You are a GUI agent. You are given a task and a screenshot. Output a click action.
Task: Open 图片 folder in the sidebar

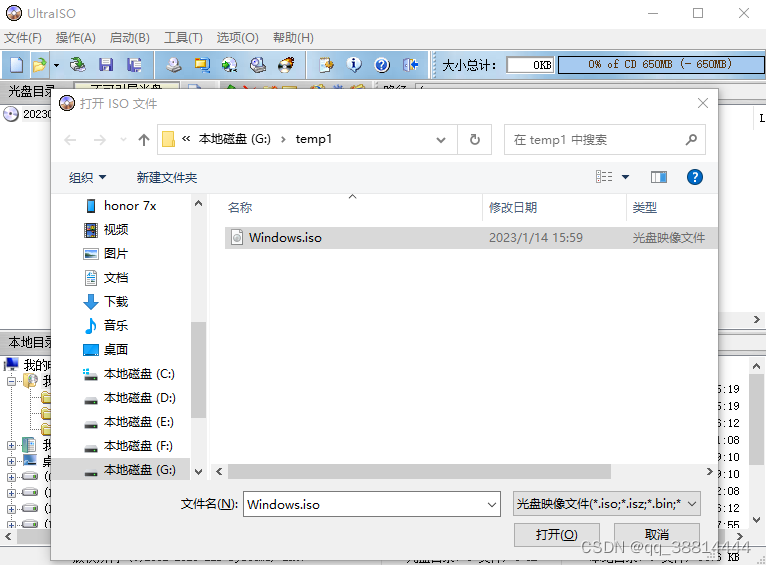pyautogui.click(x=106, y=254)
